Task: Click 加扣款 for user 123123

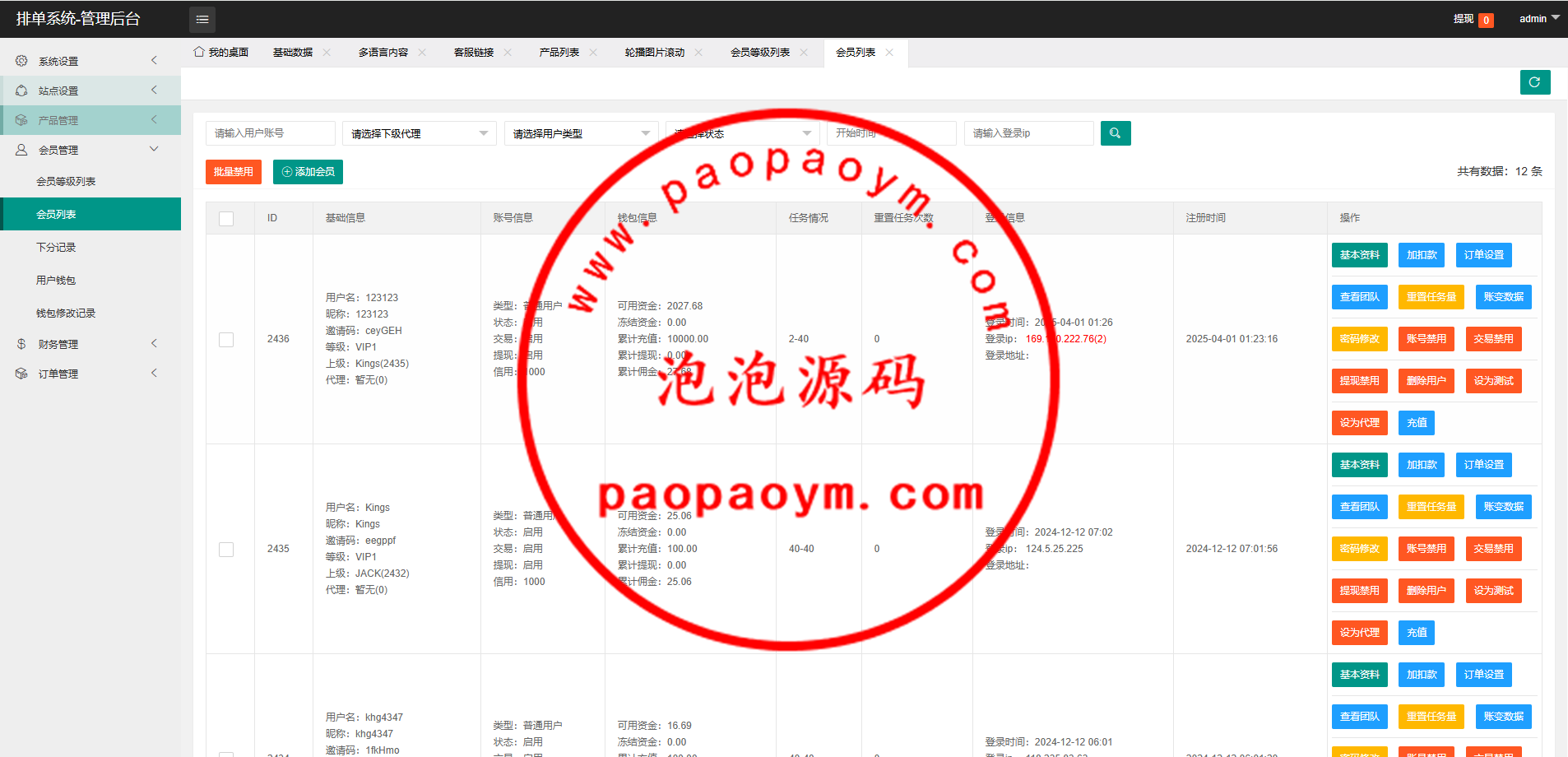Action: [1422, 255]
